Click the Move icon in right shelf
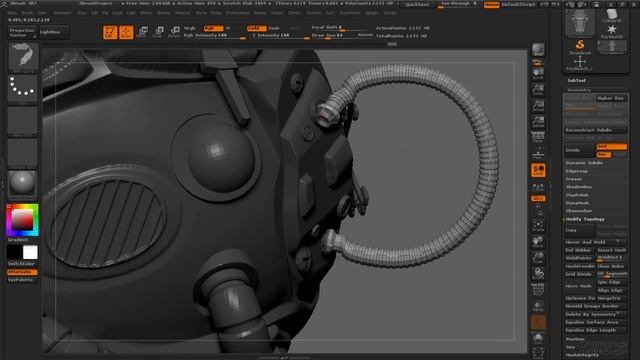The image size is (640, 360). 538,242
